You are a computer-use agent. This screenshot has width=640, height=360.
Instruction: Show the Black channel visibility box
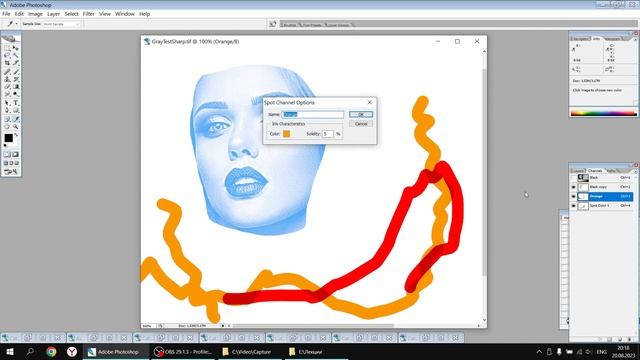pyautogui.click(x=573, y=178)
